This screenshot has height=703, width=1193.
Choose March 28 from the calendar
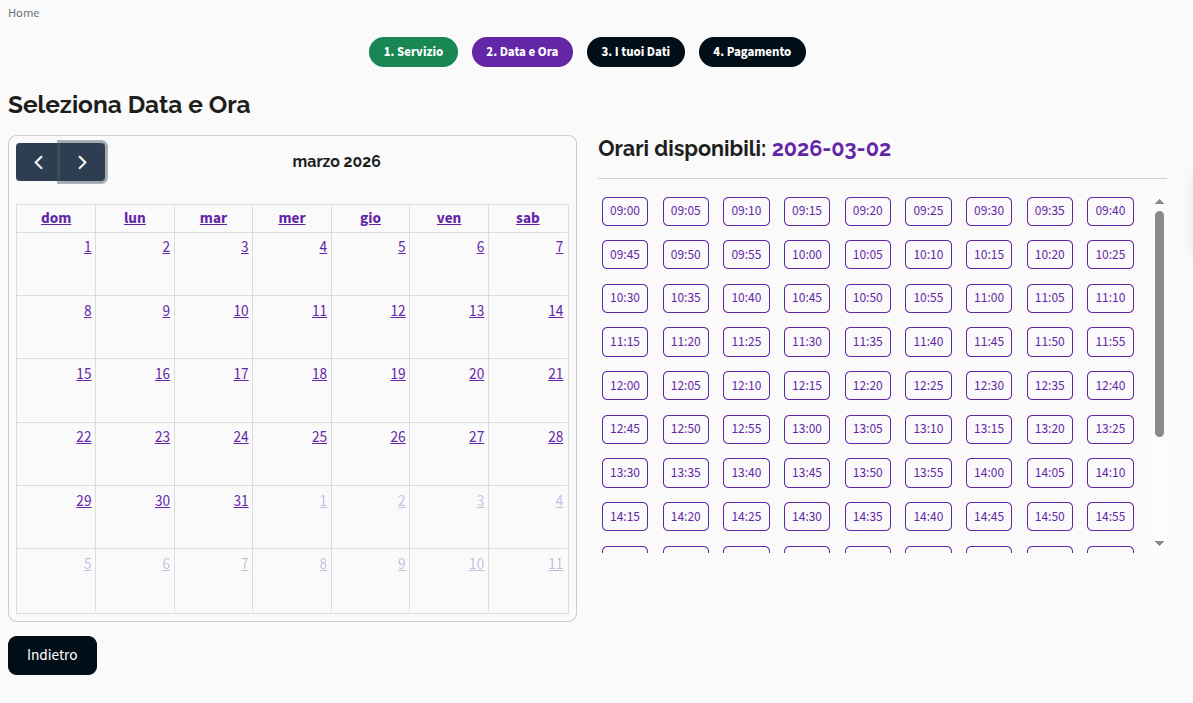(x=555, y=436)
